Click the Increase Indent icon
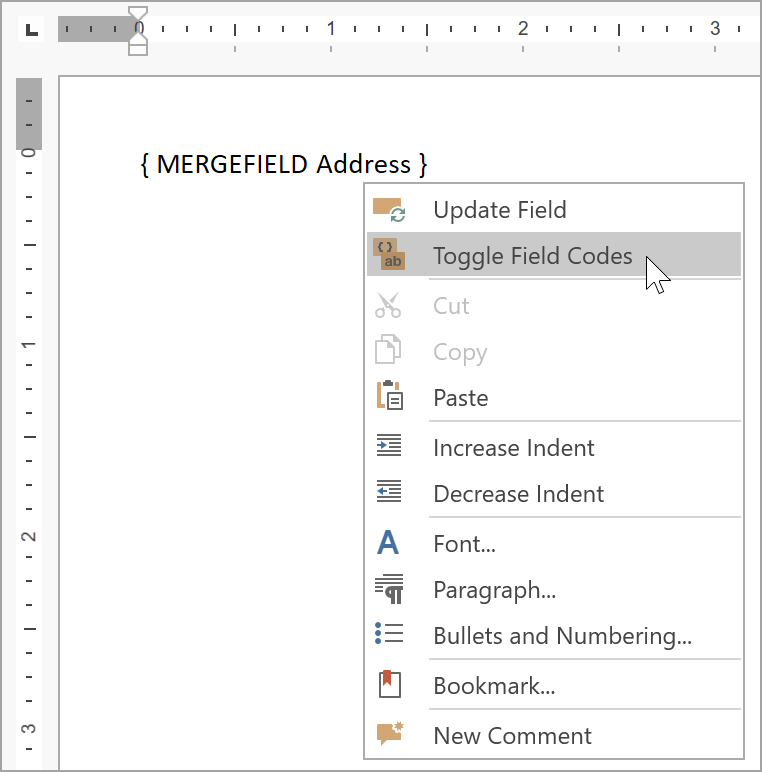Viewport: 762px width, 772px height. click(388, 446)
